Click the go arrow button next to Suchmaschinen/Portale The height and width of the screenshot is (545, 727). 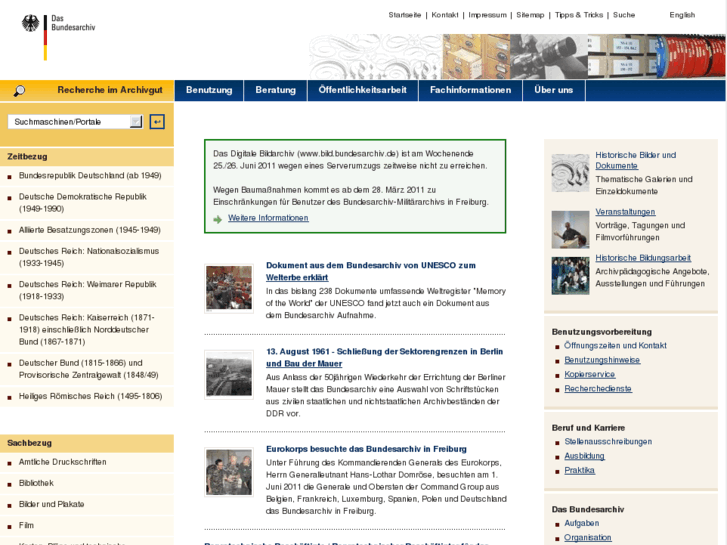157,122
